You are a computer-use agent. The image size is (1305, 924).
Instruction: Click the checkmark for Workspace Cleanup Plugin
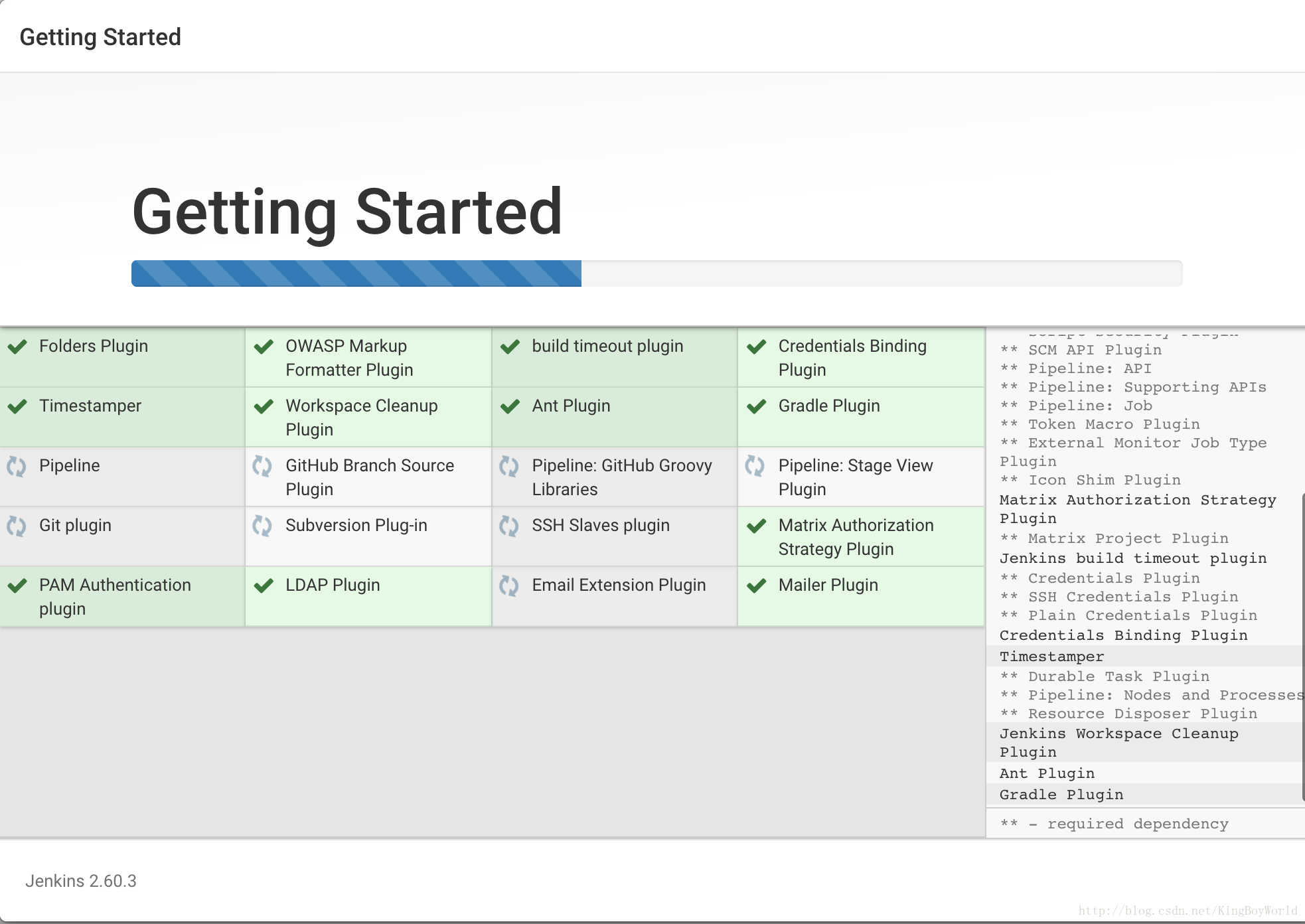(x=264, y=406)
